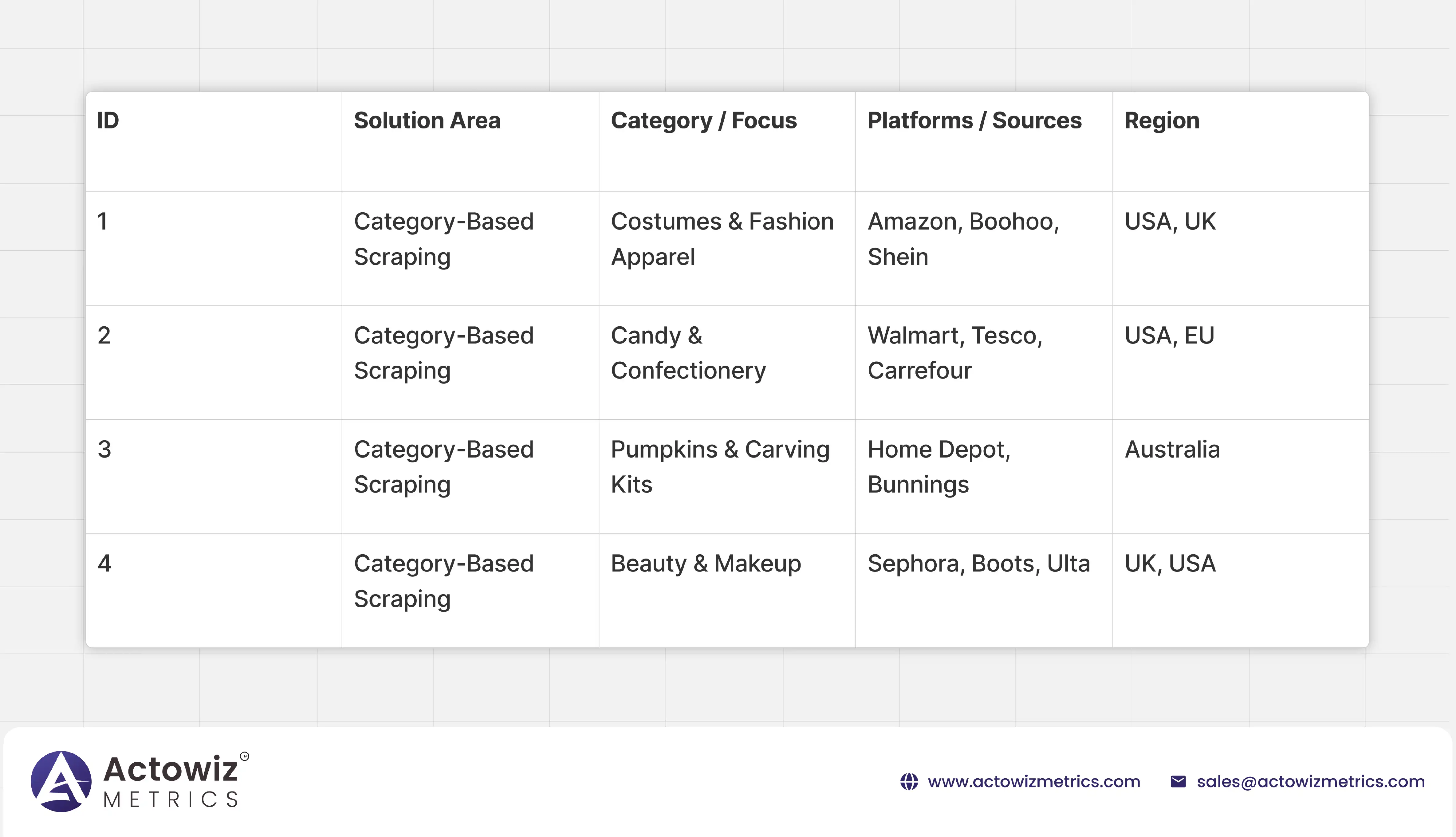Select the Pumpkins & Carving Kits cell
The width and height of the screenshot is (1456, 837).
pos(720,467)
